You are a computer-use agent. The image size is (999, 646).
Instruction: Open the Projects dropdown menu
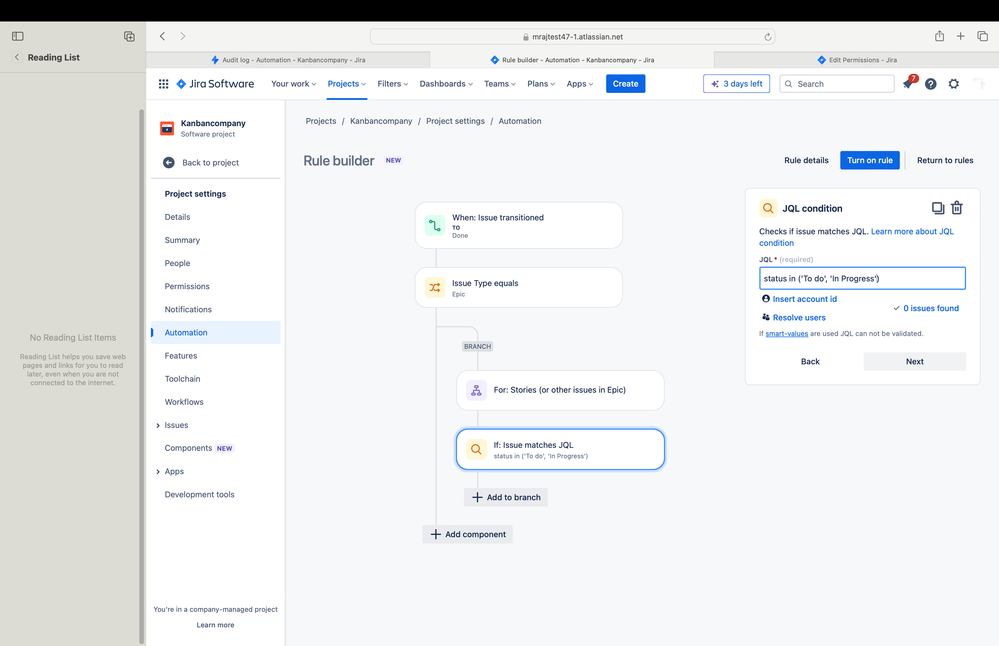pyautogui.click(x=347, y=83)
